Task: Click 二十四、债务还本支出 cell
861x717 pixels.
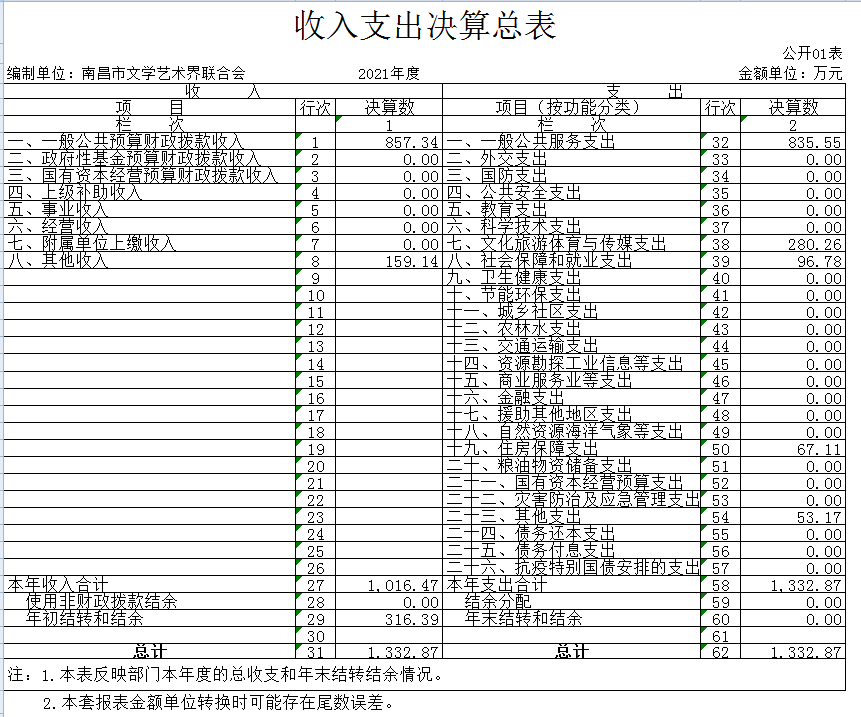Action: (x=572, y=534)
